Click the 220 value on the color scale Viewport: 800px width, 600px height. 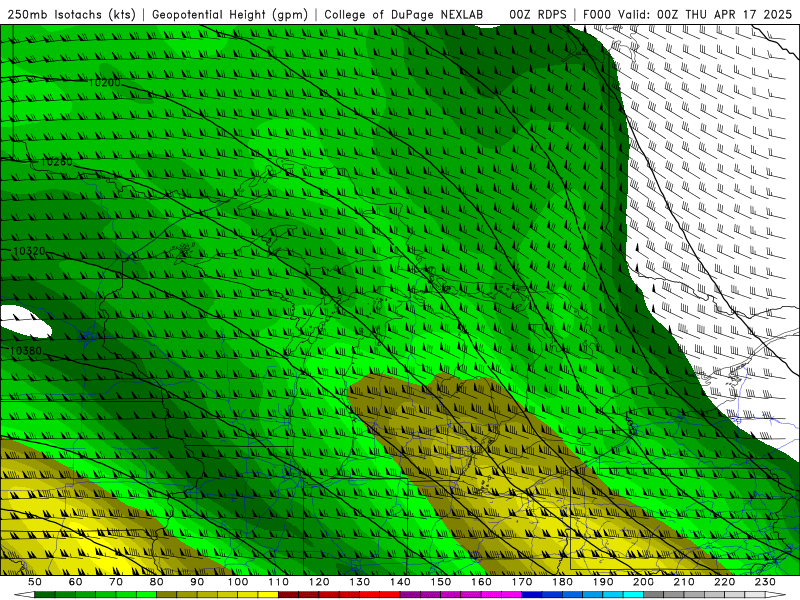[x=725, y=582]
